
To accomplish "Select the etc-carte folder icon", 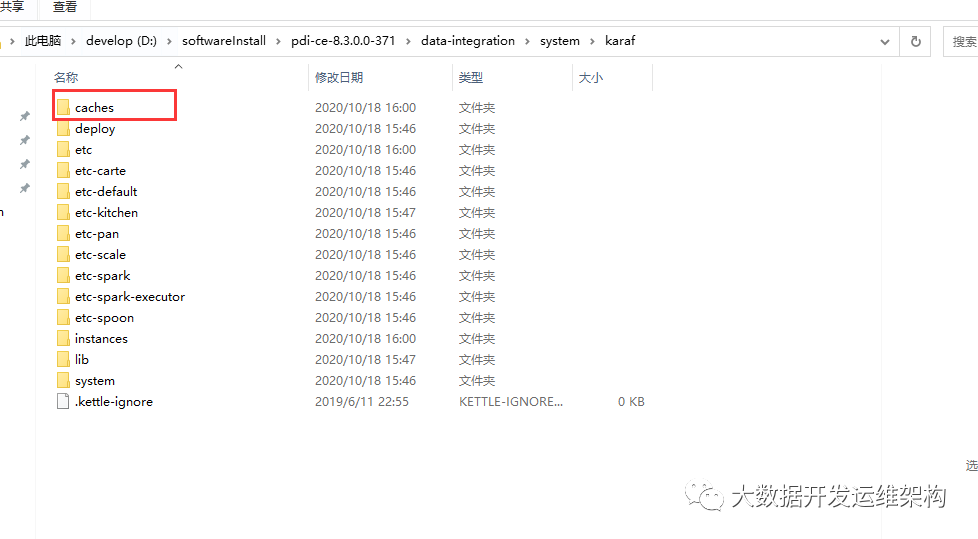I will (63, 170).
